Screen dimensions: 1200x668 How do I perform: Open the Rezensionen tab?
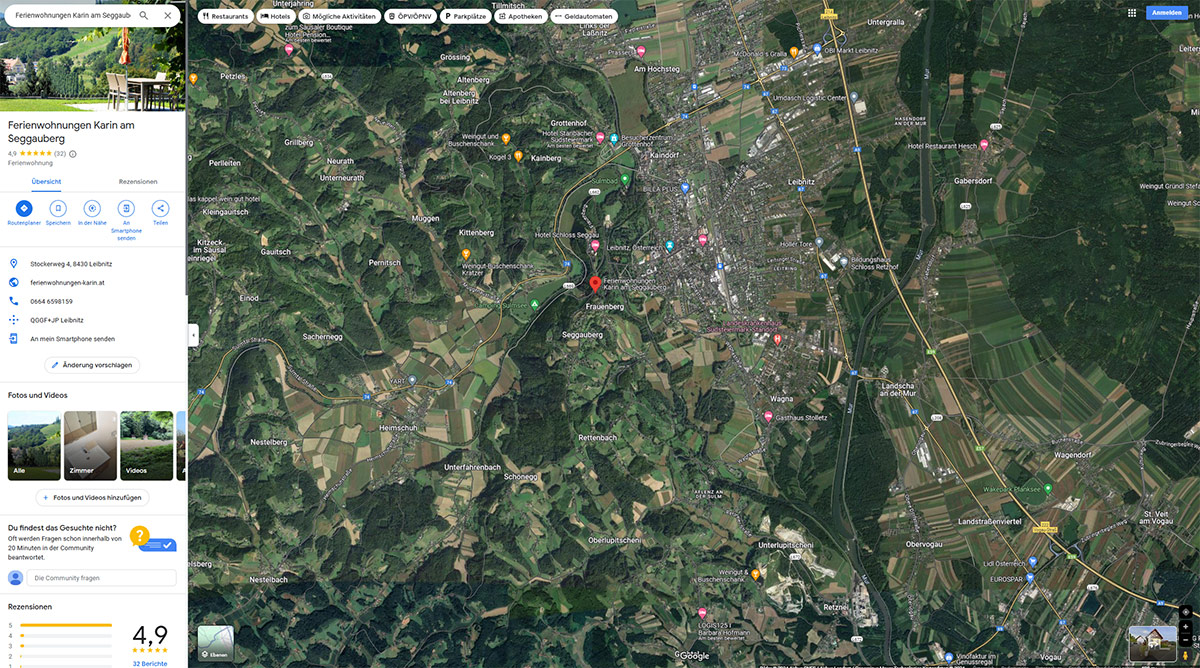tap(138, 181)
